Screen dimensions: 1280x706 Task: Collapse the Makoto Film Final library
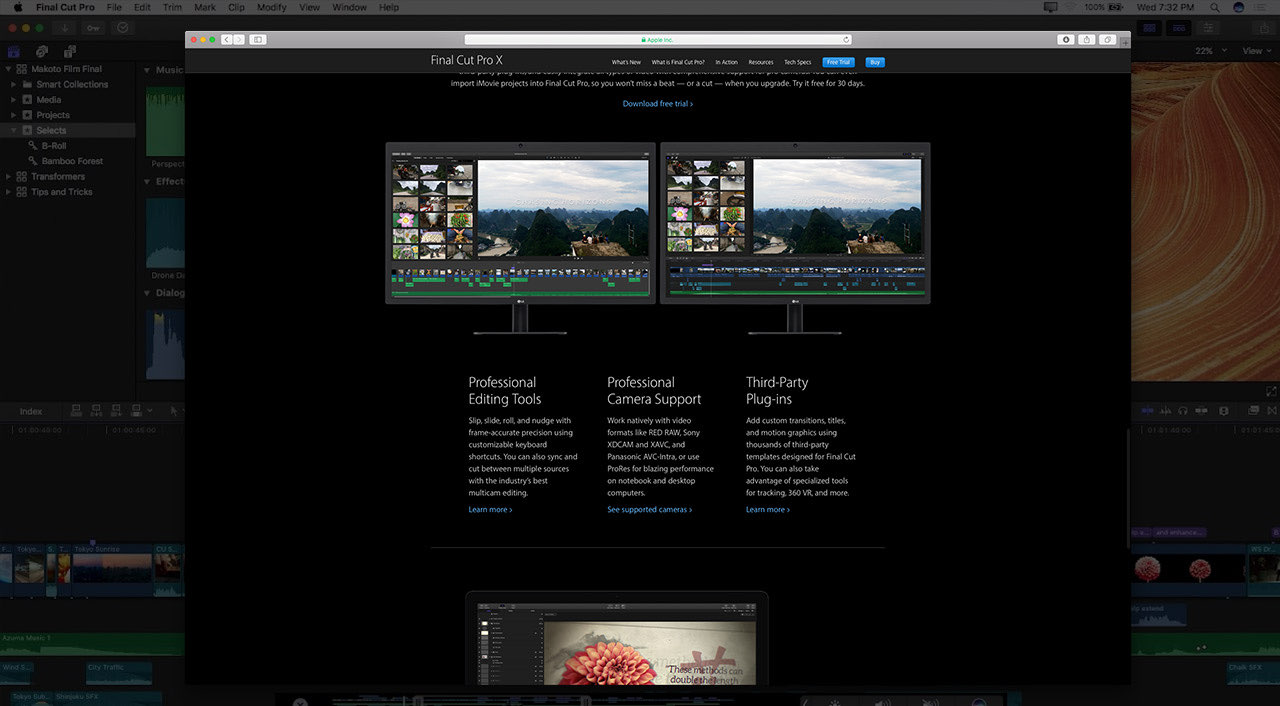point(8,69)
